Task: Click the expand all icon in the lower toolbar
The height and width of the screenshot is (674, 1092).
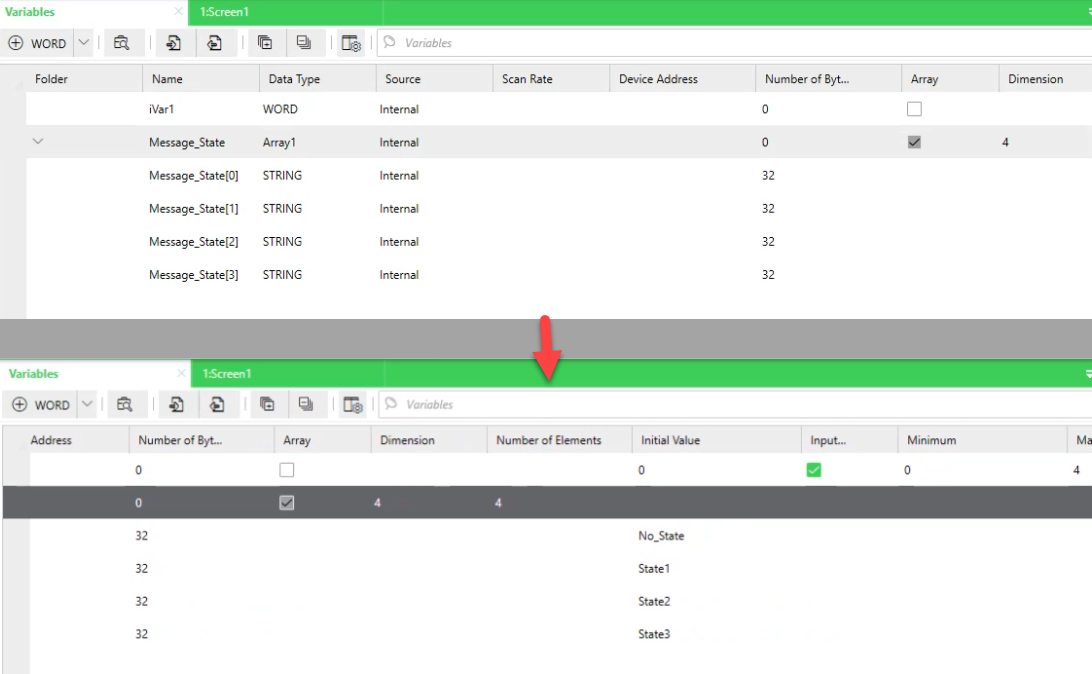Action: (x=267, y=405)
